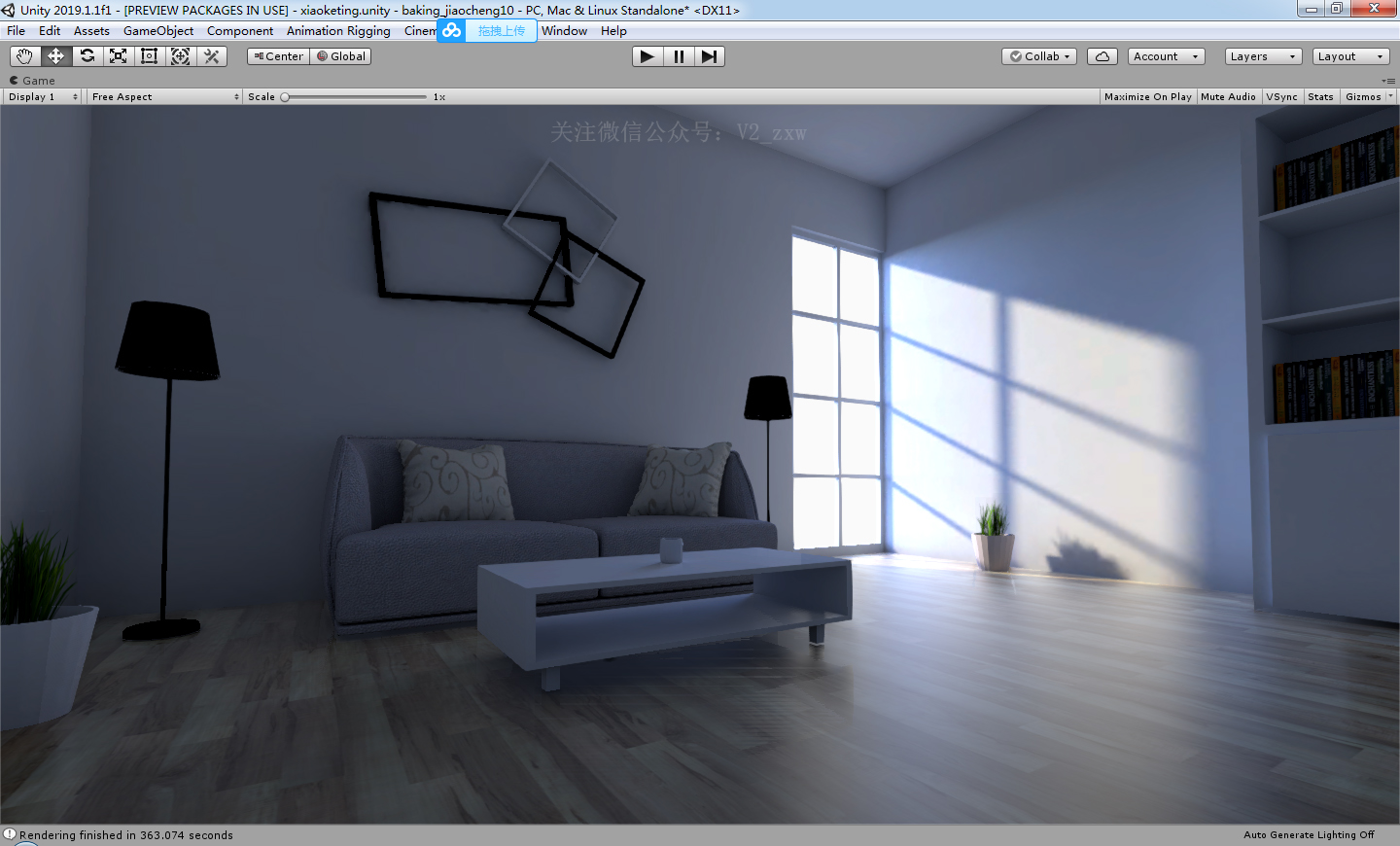This screenshot has height=846, width=1400.
Task: Select the Scale tool
Action: [x=118, y=56]
